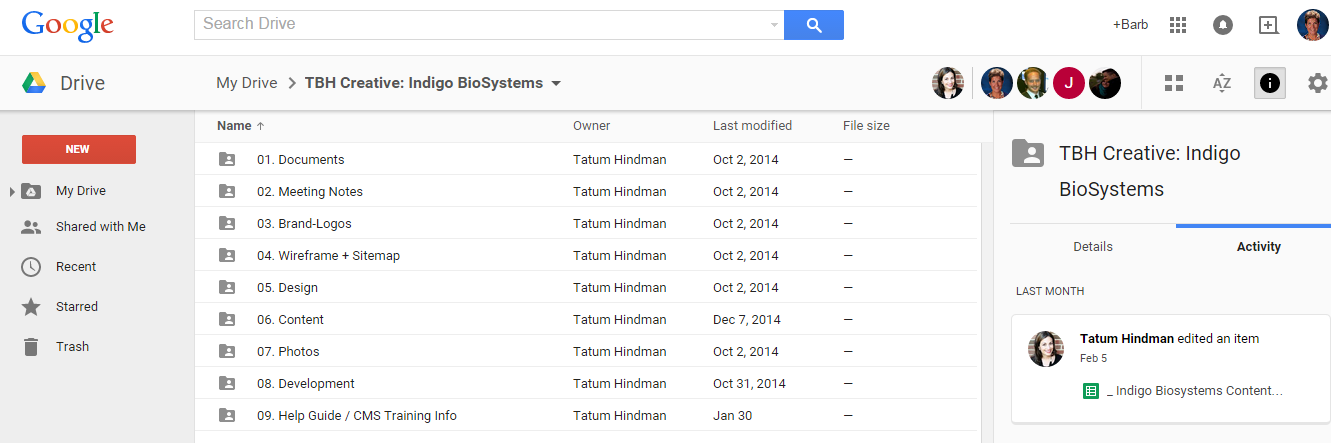This screenshot has height=443, width=1331.
Task: Click folder icon of 07. Photos
Action: (x=227, y=351)
